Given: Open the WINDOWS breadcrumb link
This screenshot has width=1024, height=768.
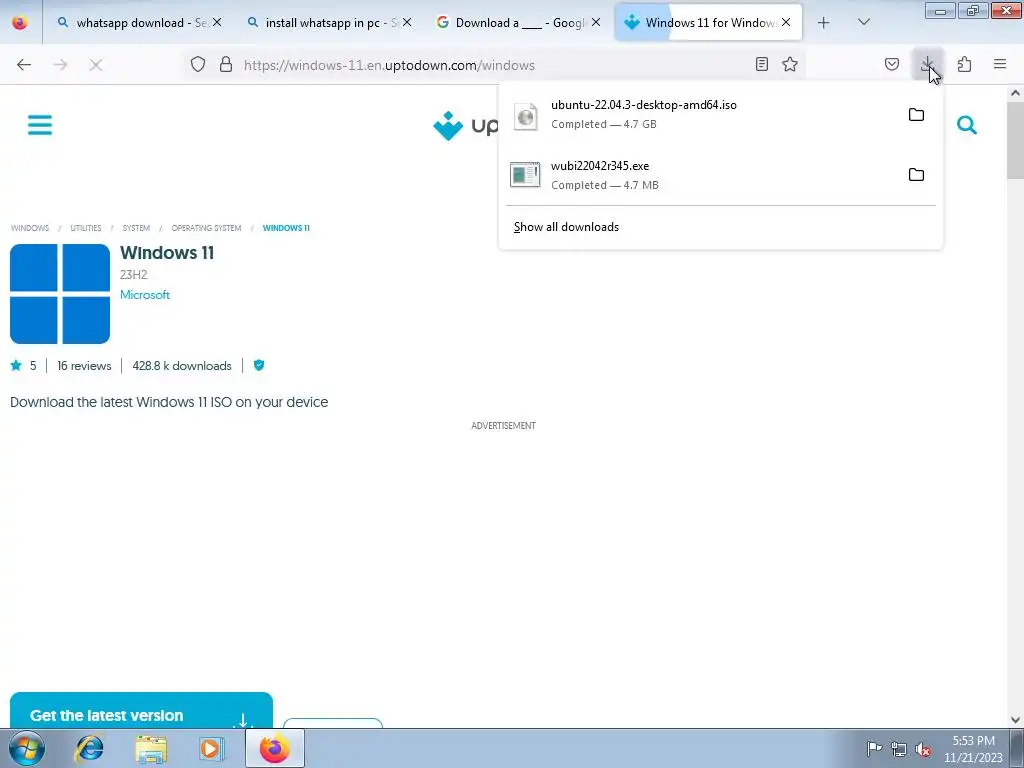Looking at the screenshot, I should 30,228.
